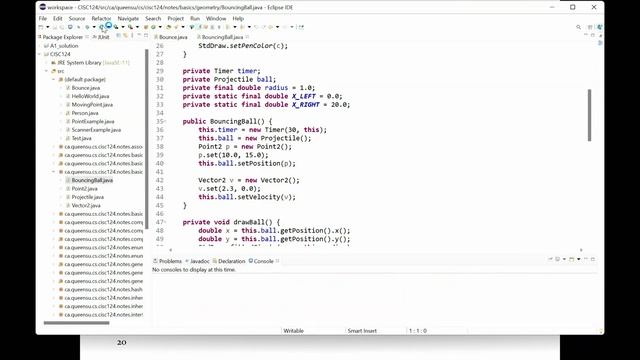Click the Open Perspective icon at top right

590,27
